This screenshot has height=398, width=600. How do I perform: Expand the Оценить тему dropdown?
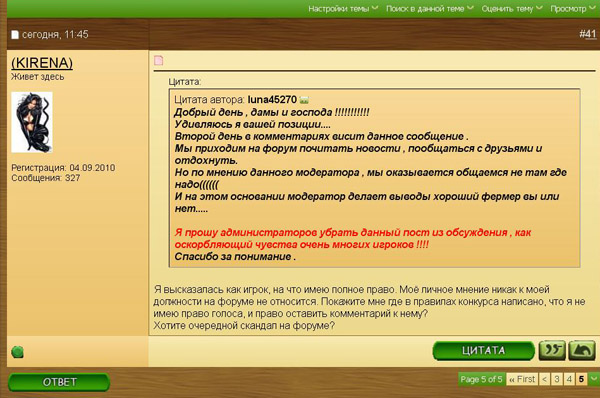[512, 8]
